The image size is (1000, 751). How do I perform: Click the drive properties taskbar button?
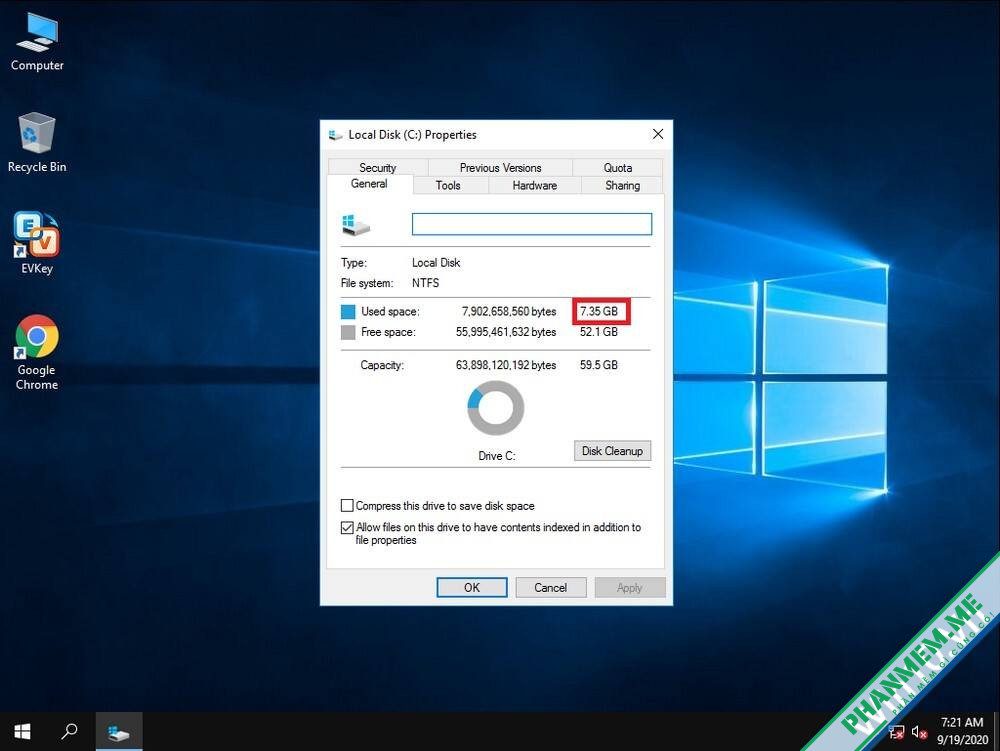119,732
